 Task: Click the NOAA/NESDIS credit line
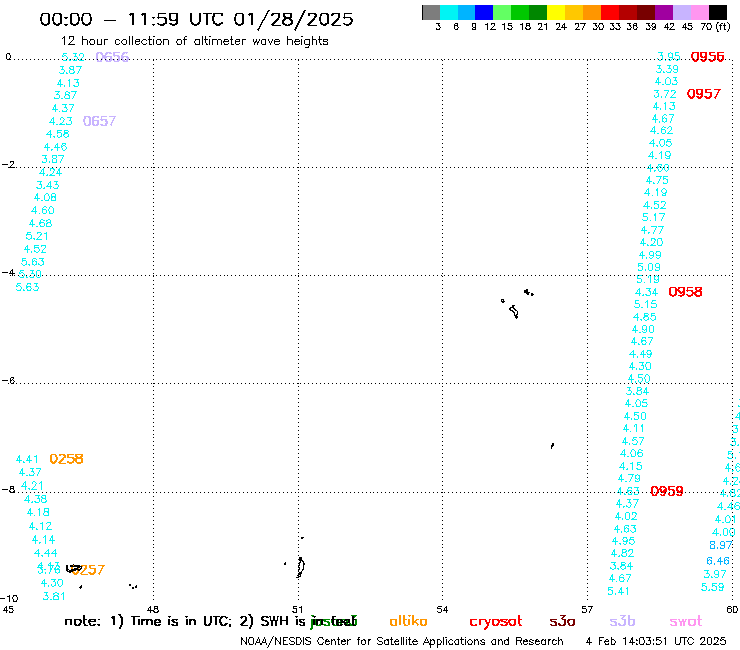point(402,642)
